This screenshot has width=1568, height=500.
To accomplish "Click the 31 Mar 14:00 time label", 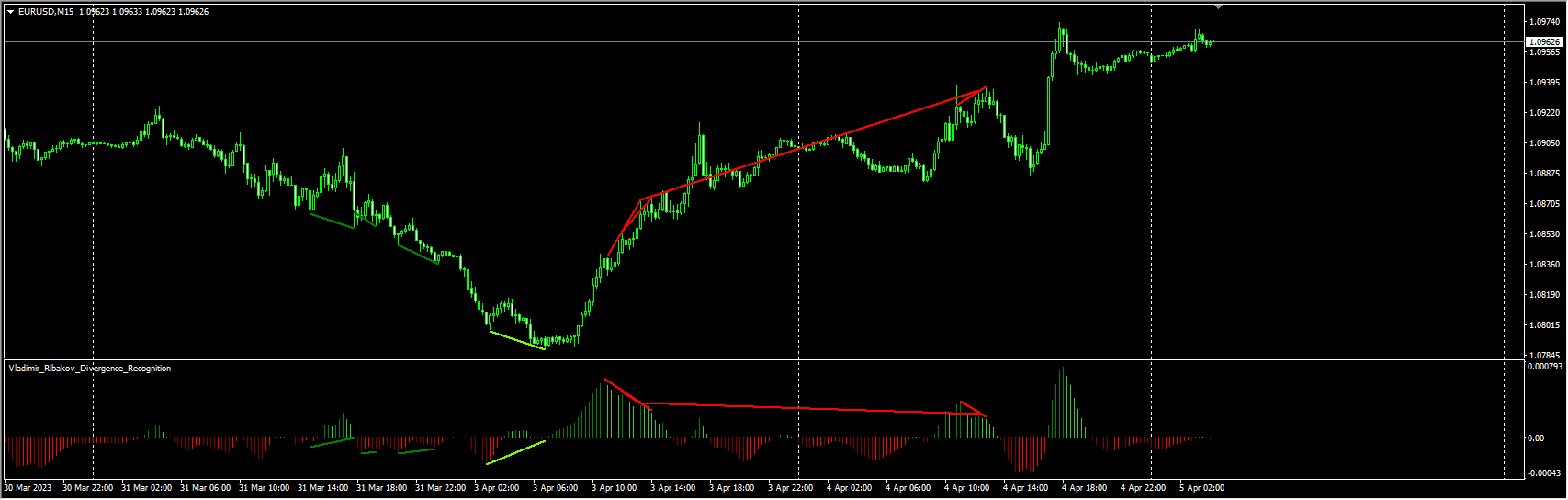I will point(322,488).
